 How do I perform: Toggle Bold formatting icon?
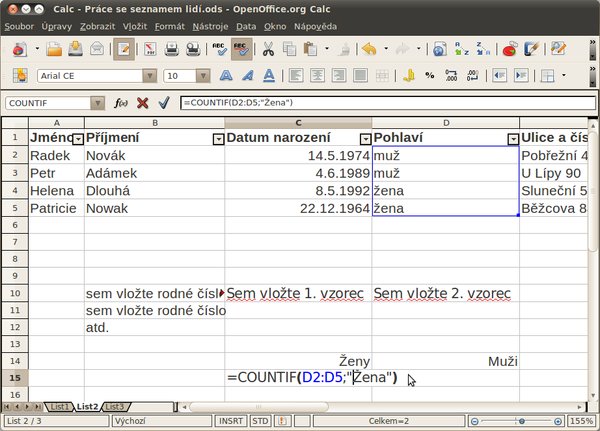click(x=226, y=75)
